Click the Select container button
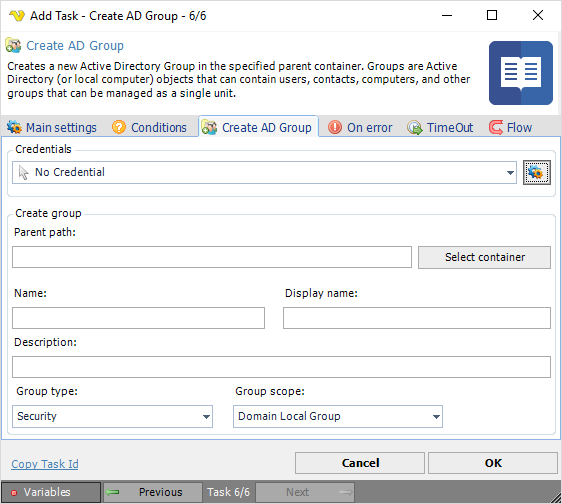 tap(484, 257)
